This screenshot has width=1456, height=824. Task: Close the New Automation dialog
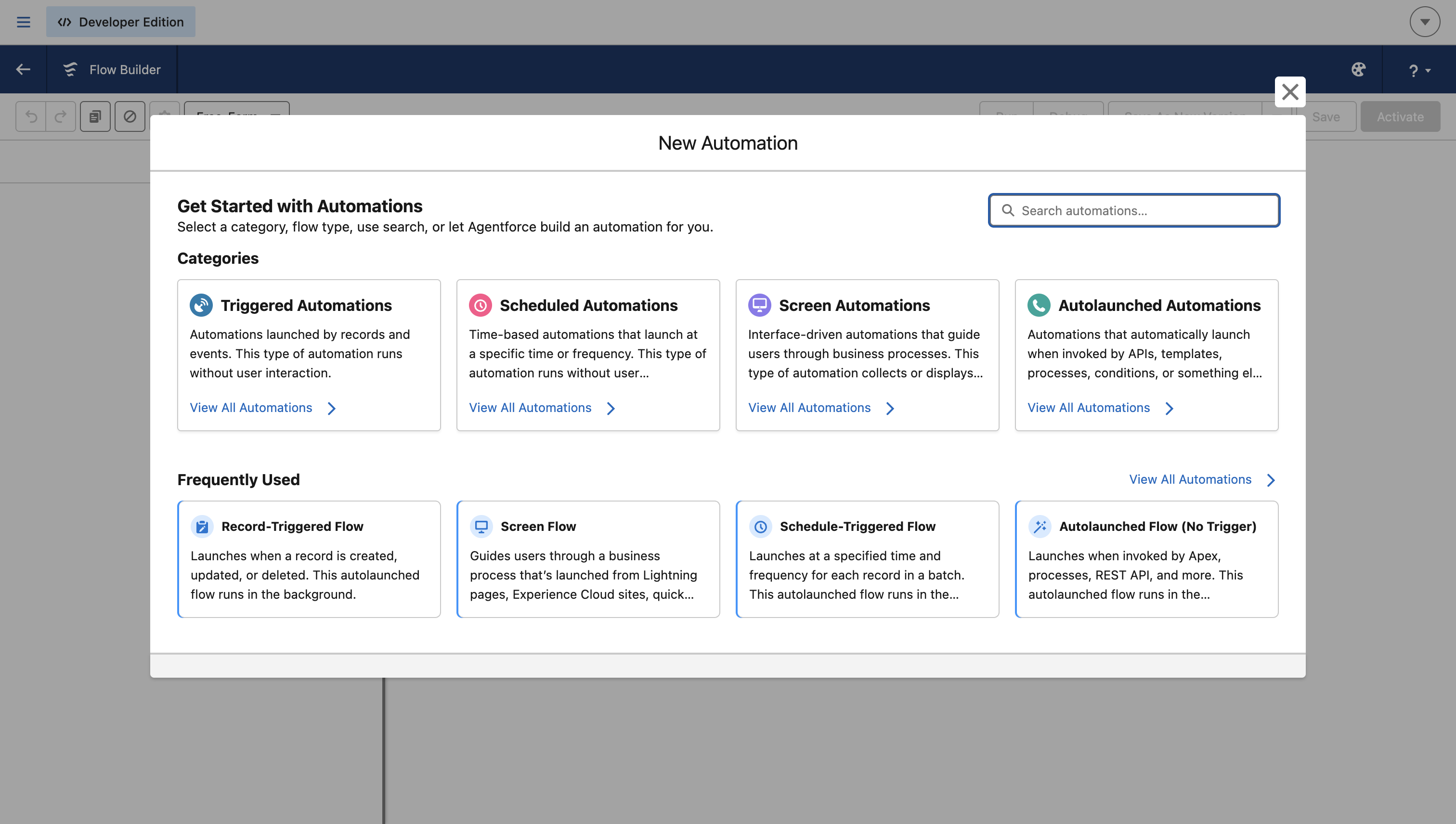(x=1290, y=91)
